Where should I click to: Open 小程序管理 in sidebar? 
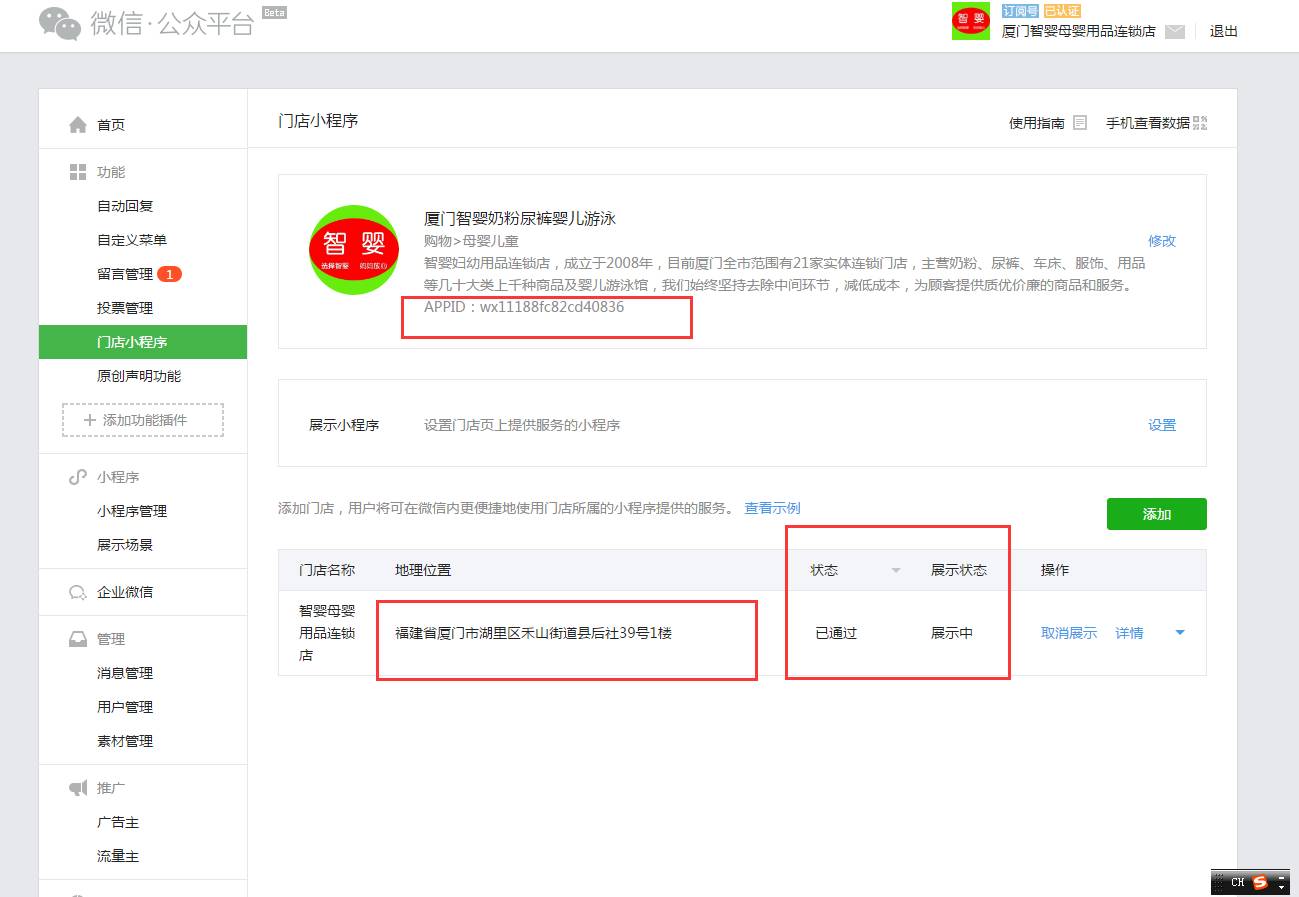point(132,511)
